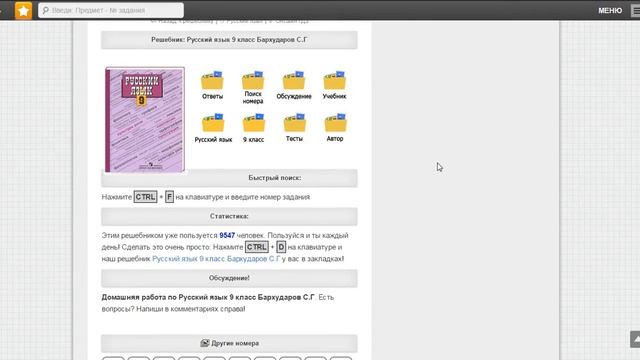This screenshot has height=360, width=640.
Task: Click the orange star bookmark icon
Action: click(x=23, y=11)
